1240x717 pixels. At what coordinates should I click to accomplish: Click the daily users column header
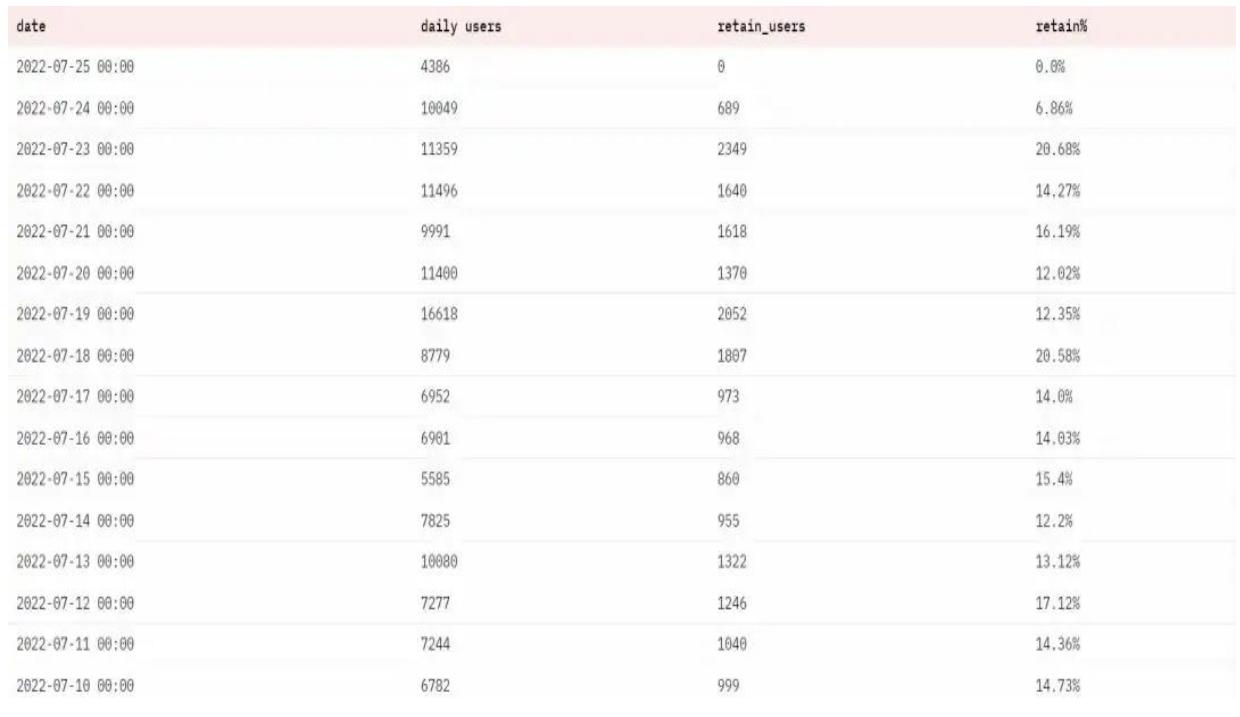tap(461, 23)
